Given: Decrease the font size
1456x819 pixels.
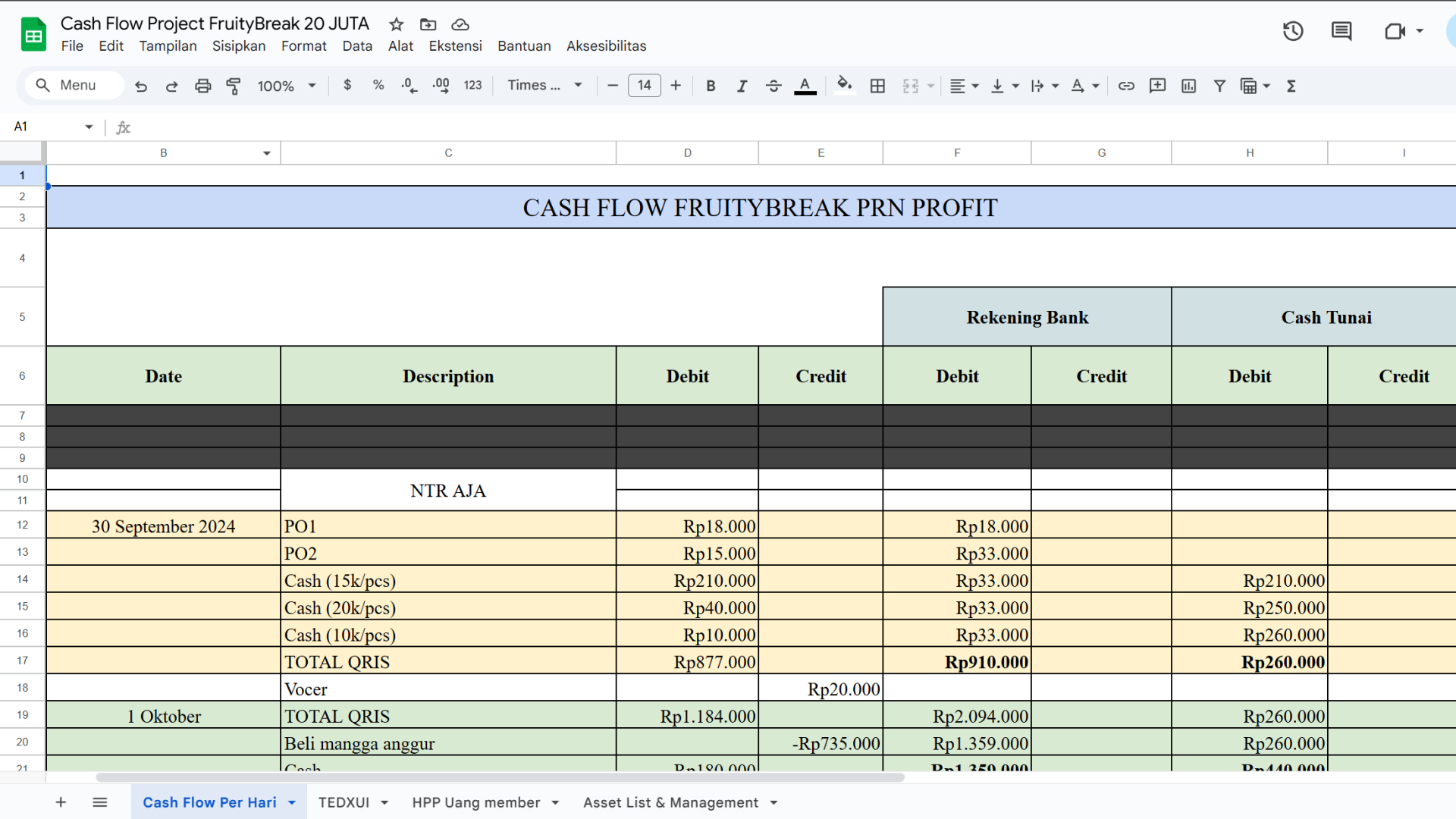Looking at the screenshot, I should pyautogui.click(x=613, y=86).
